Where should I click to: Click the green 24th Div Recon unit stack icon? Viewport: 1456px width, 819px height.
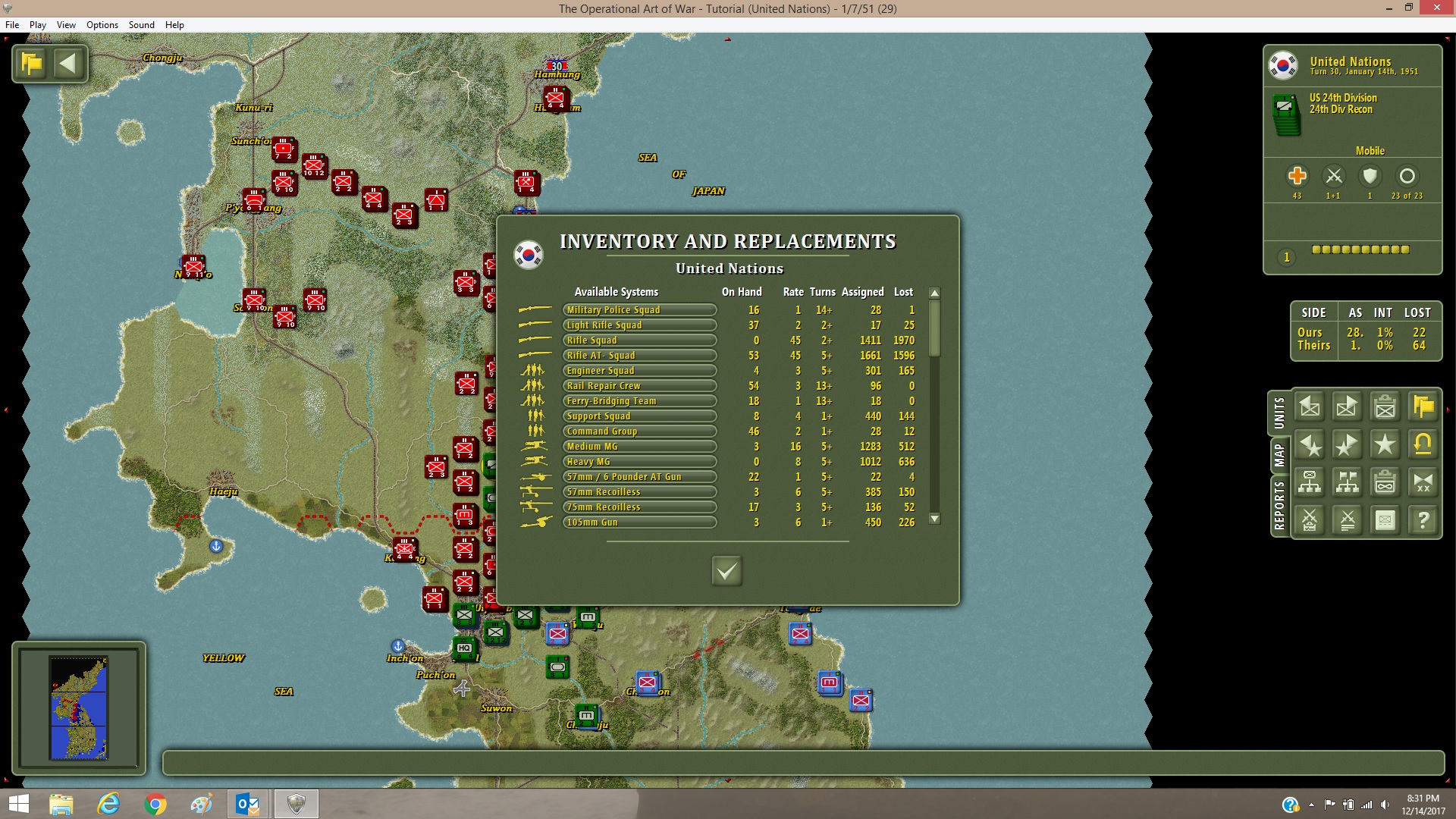[1286, 115]
